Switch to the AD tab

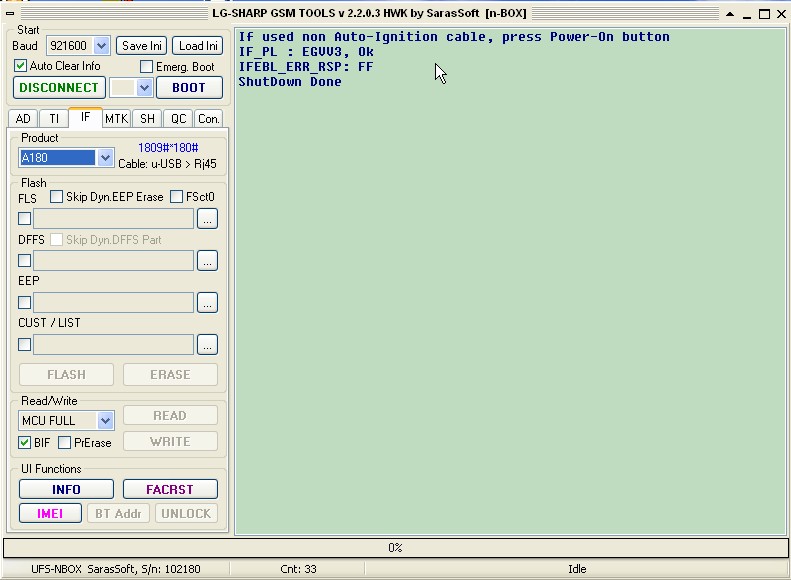pyautogui.click(x=23, y=119)
